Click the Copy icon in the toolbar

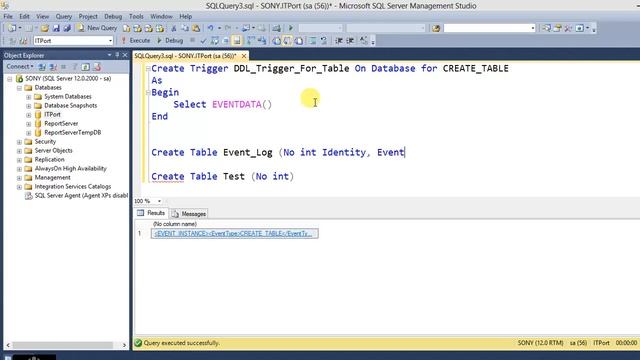pos(185,28)
